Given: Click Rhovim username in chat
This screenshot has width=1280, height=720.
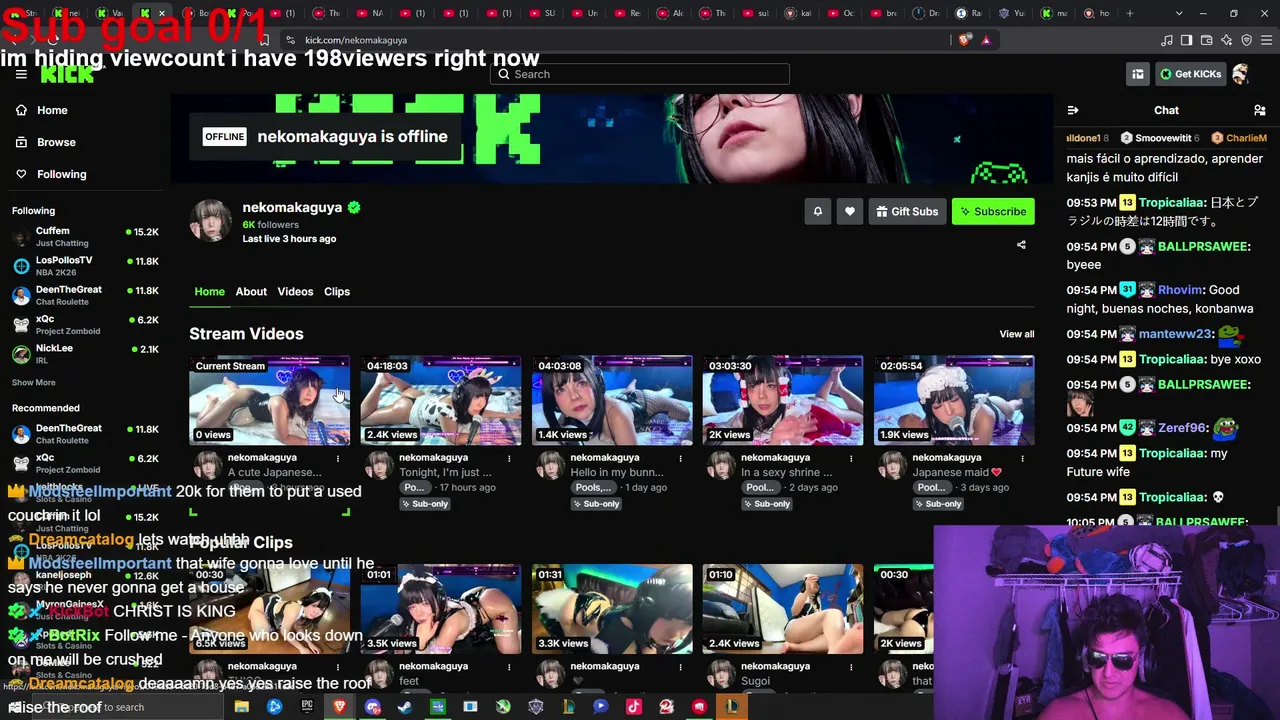Looking at the screenshot, I should 1180,290.
